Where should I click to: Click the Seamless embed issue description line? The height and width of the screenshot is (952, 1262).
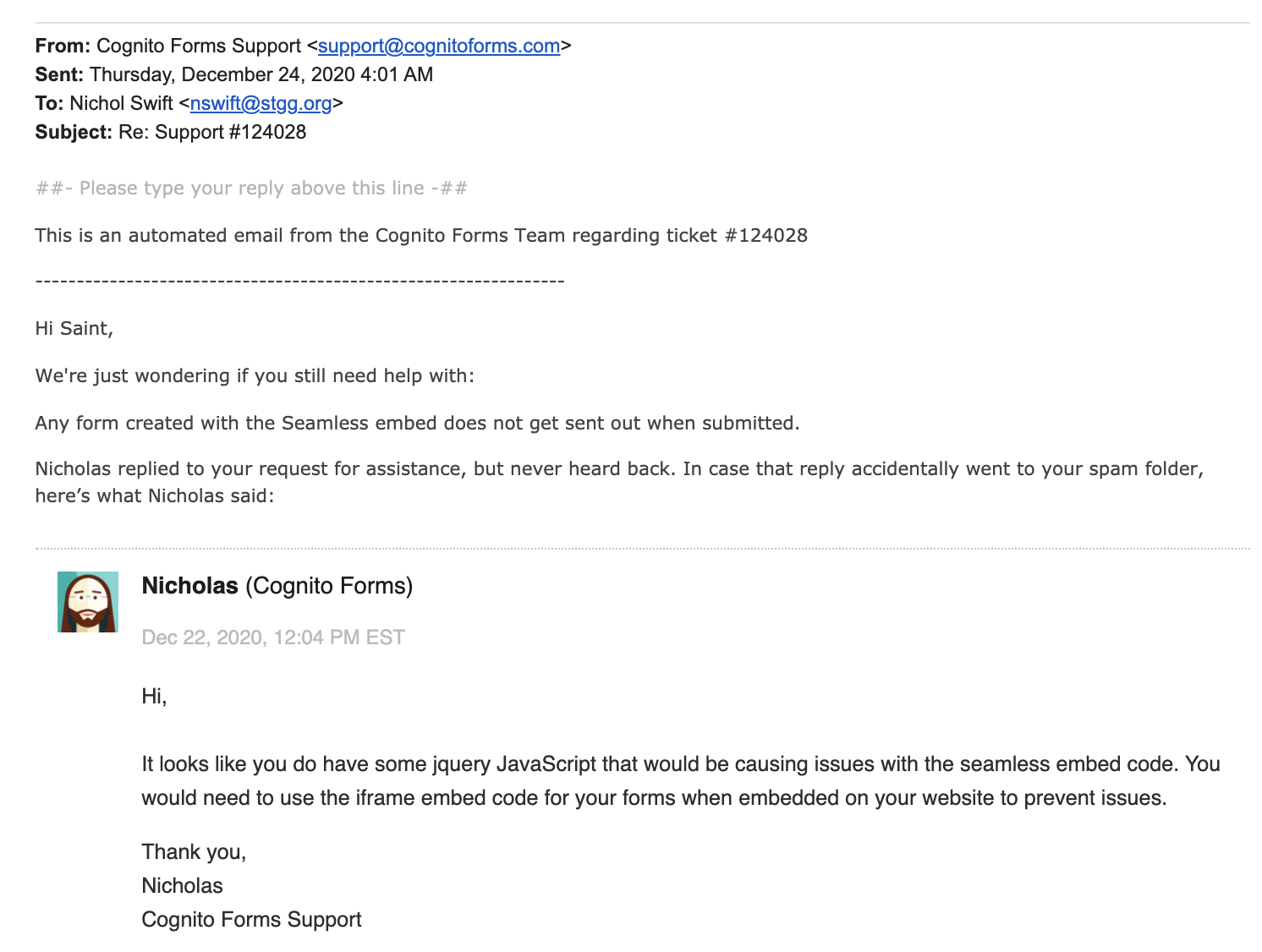tap(417, 423)
